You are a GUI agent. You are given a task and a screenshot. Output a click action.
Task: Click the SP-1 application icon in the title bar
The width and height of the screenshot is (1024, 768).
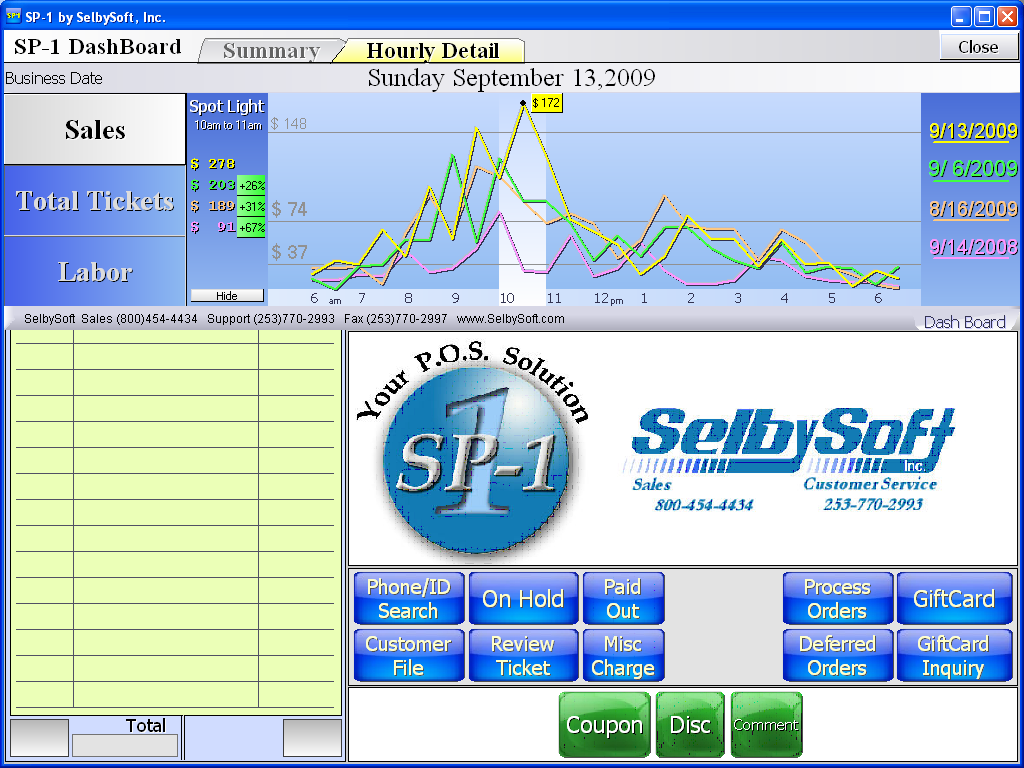pos(13,16)
